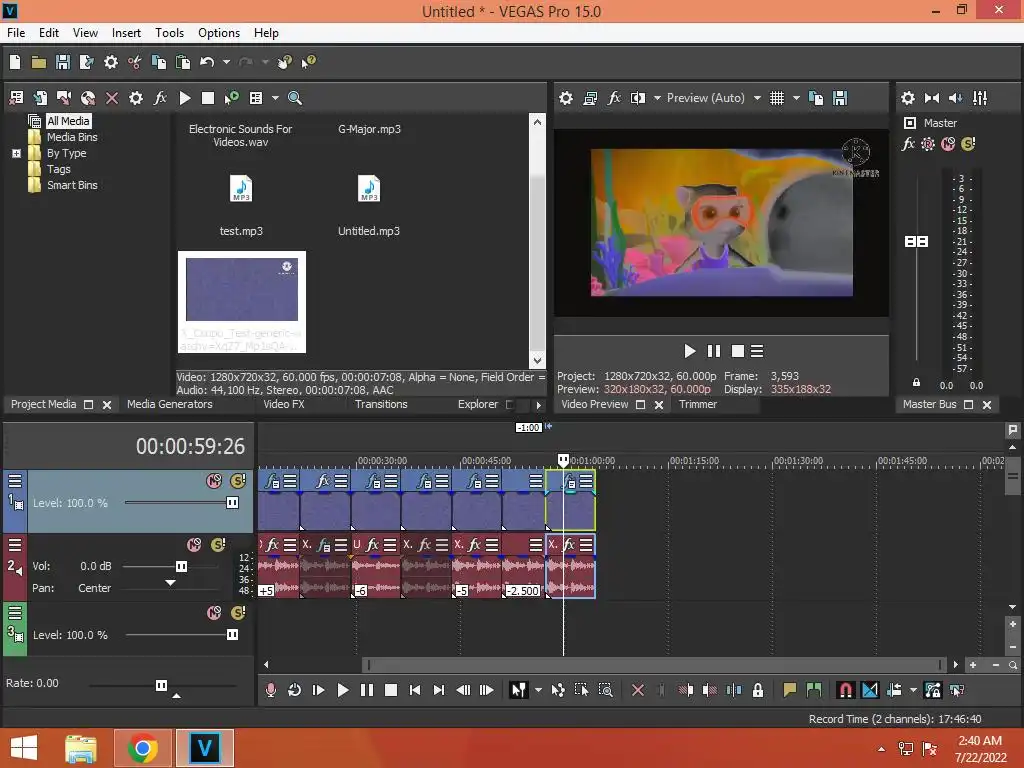Pause video in the preview window
Image resolution: width=1024 pixels, height=768 pixels.
tap(714, 351)
